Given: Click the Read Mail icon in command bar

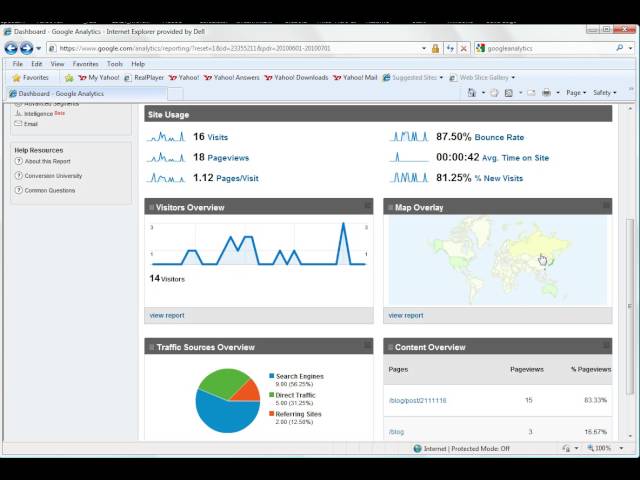Looking at the screenshot, I should (531, 93).
